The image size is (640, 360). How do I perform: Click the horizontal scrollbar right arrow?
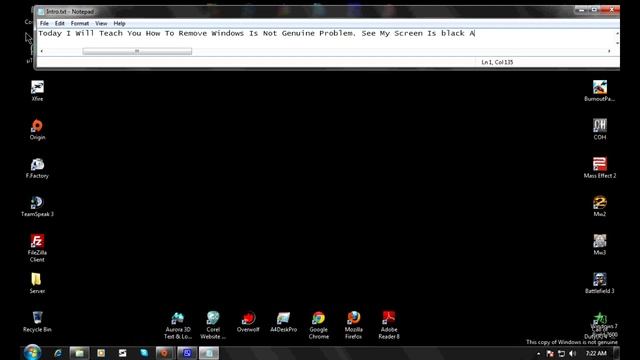point(609,51)
